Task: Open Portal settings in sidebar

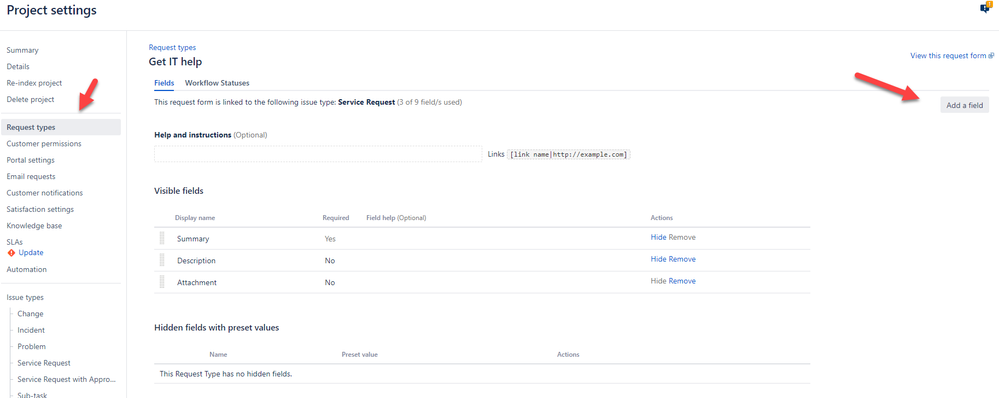Action: click(31, 160)
